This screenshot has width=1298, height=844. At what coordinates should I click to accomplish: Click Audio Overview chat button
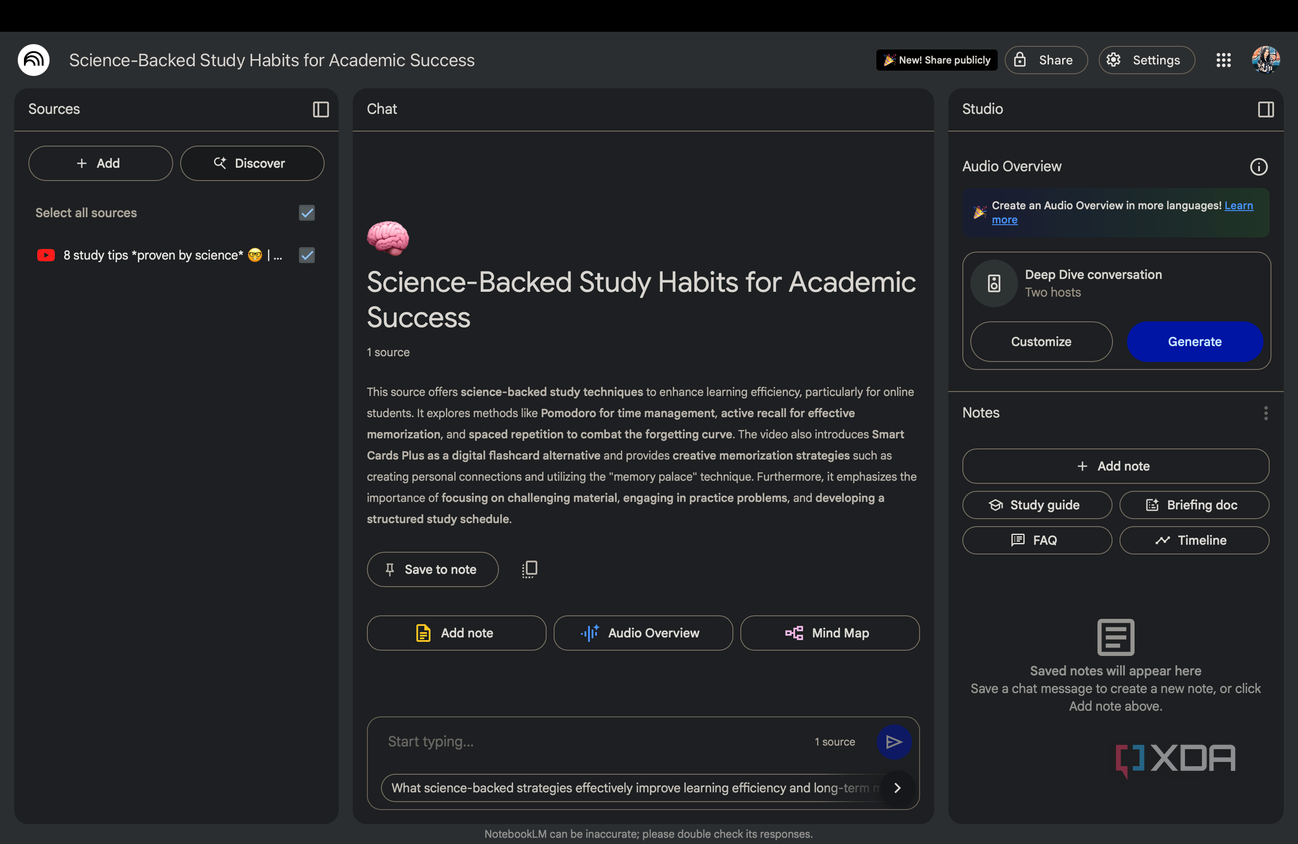643,633
